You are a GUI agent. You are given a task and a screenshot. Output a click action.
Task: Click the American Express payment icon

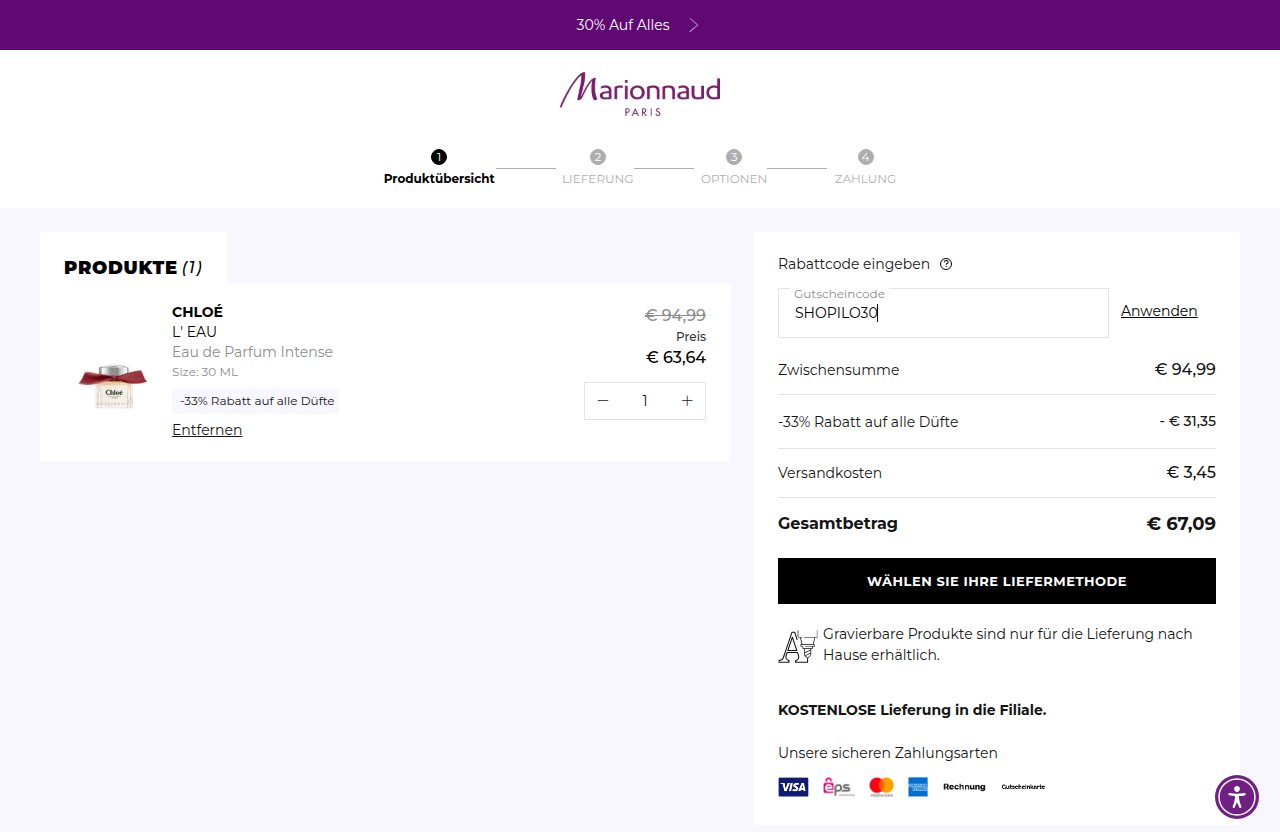[x=918, y=787]
